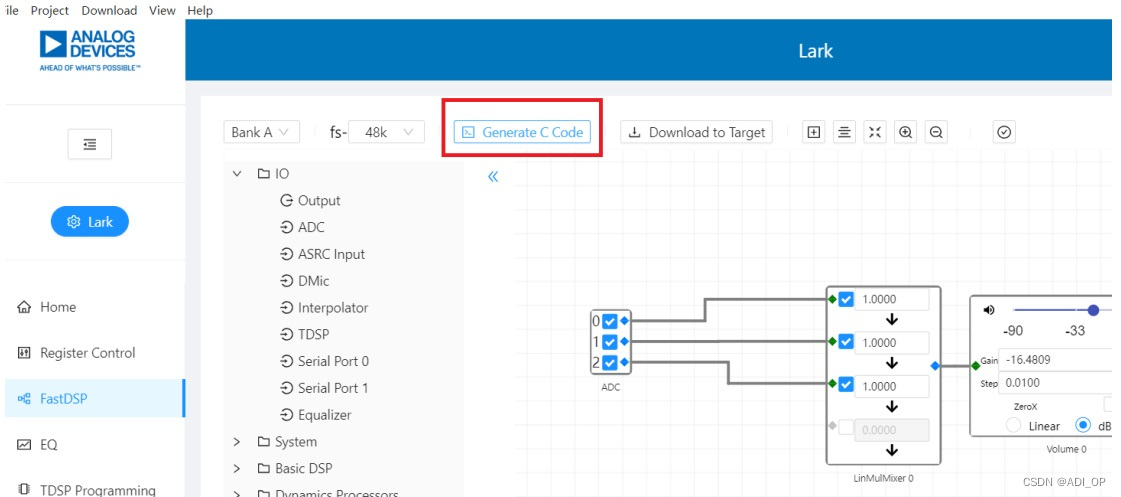This screenshot has height=497, width=1121.
Task: Select FastDSP in the sidebar
Action: coord(93,398)
